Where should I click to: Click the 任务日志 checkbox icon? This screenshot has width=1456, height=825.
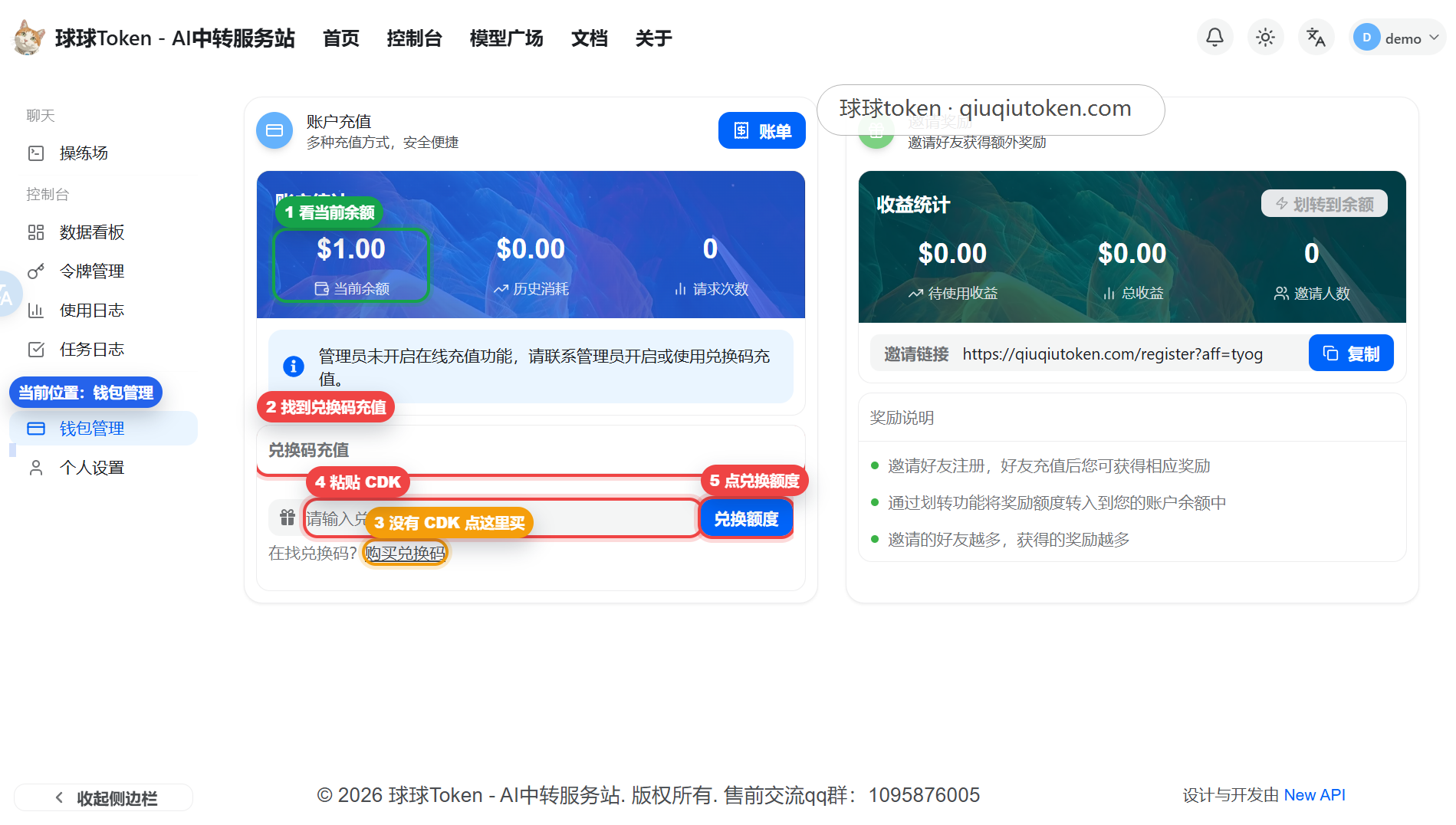point(36,350)
